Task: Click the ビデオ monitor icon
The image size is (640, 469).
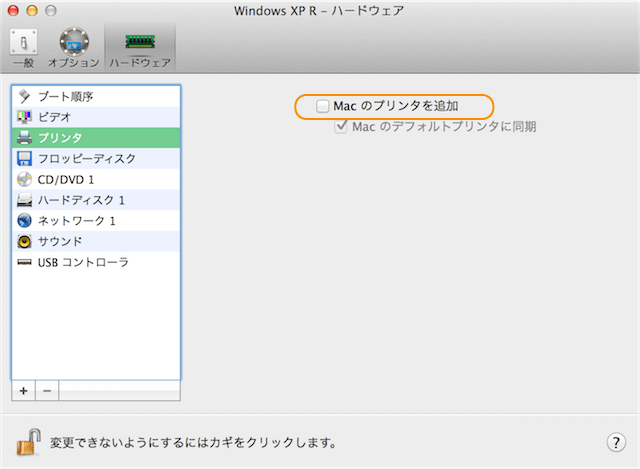Action: click(x=24, y=117)
